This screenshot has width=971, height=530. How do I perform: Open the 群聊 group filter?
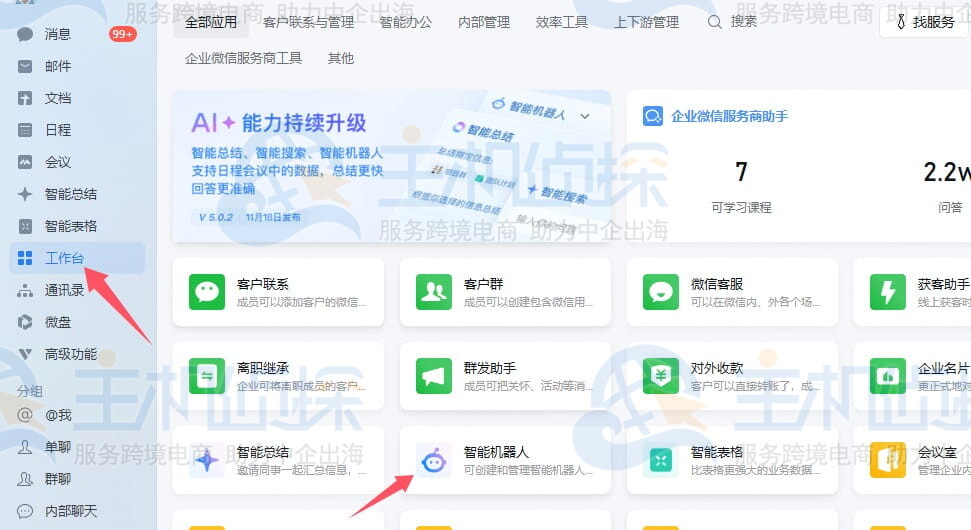(x=58, y=479)
